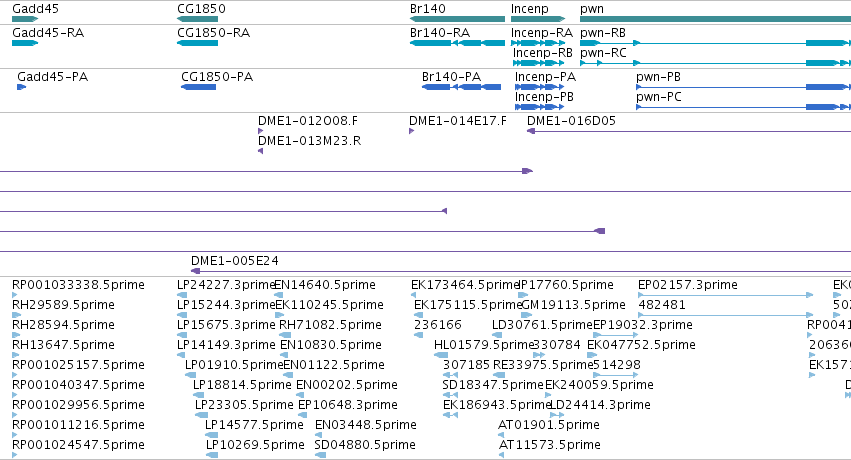Select EST EK110245.5prime
The width and height of the screenshot is (851, 460).
[280, 315]
